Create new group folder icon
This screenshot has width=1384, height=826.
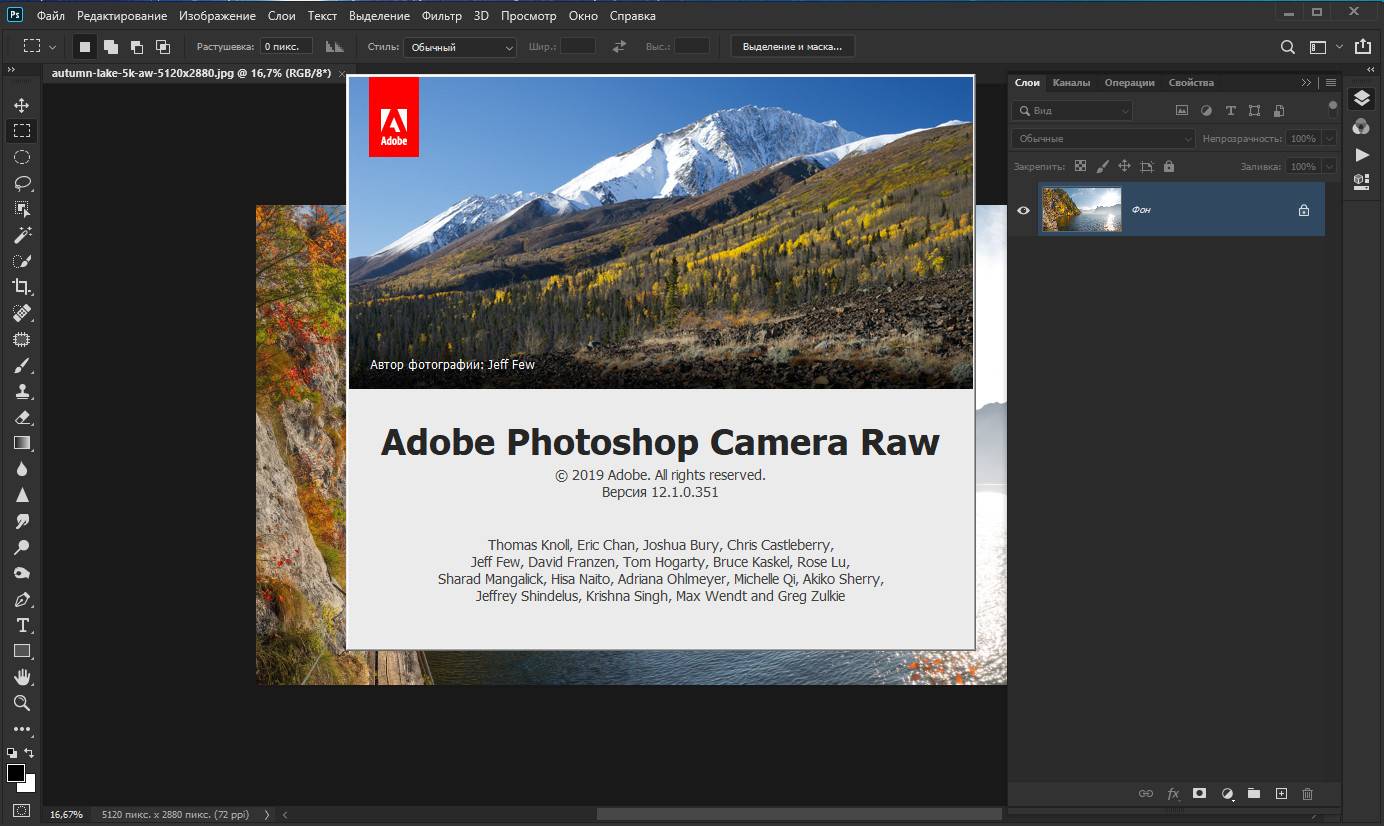pos(1254,794)
